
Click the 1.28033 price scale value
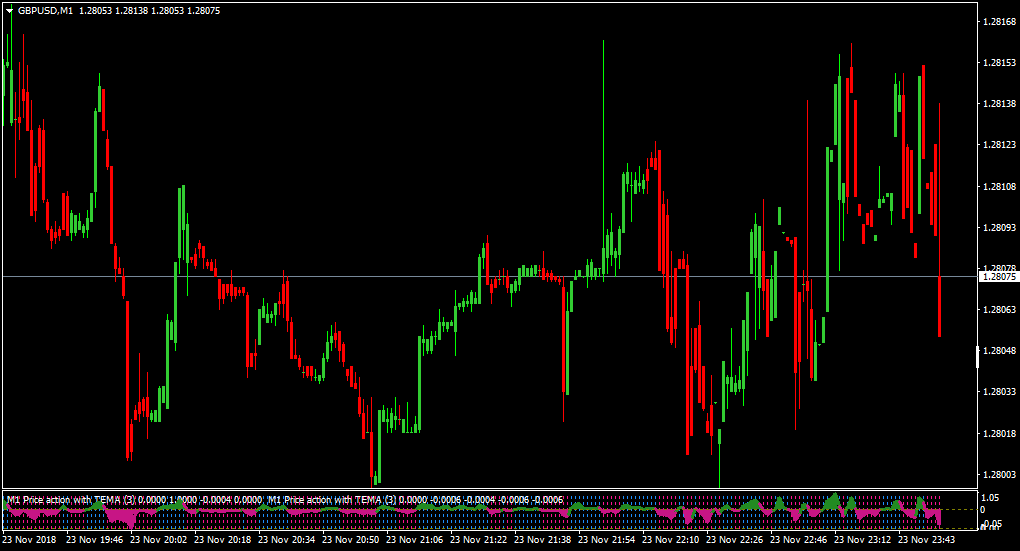point(999,392)
